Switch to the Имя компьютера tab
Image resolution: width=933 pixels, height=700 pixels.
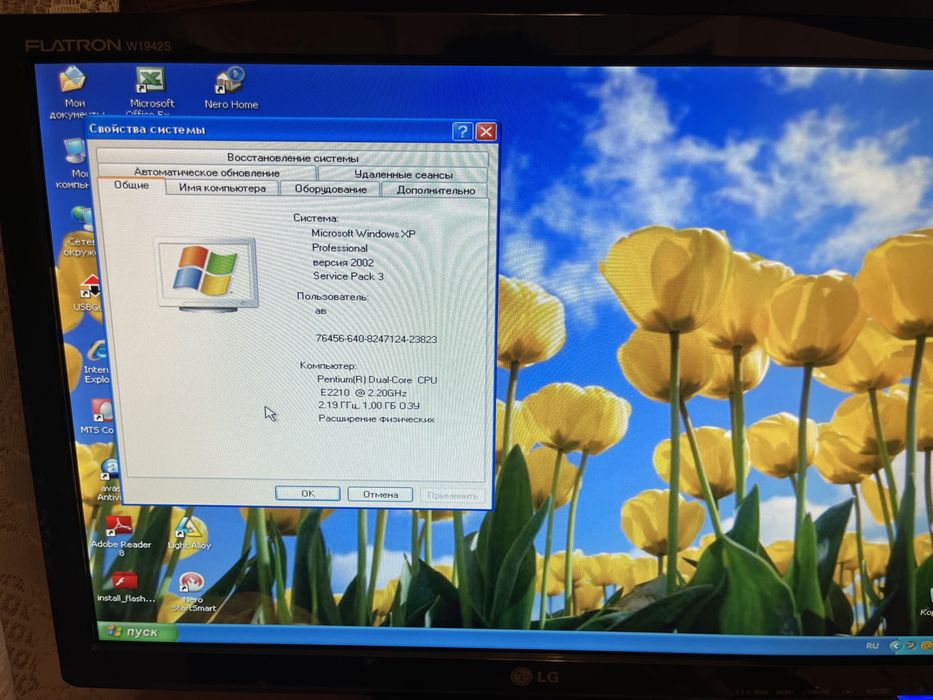point(222,188)
